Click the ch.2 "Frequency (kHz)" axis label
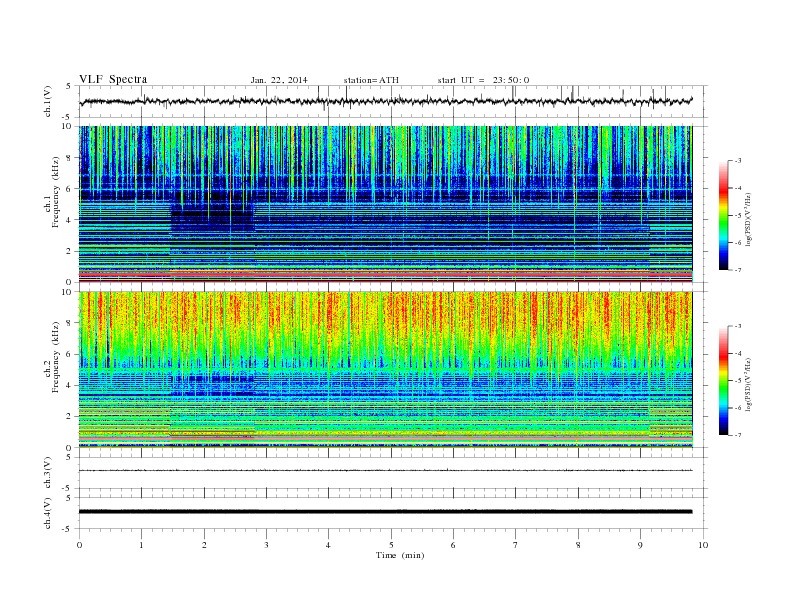 point(55,356)
